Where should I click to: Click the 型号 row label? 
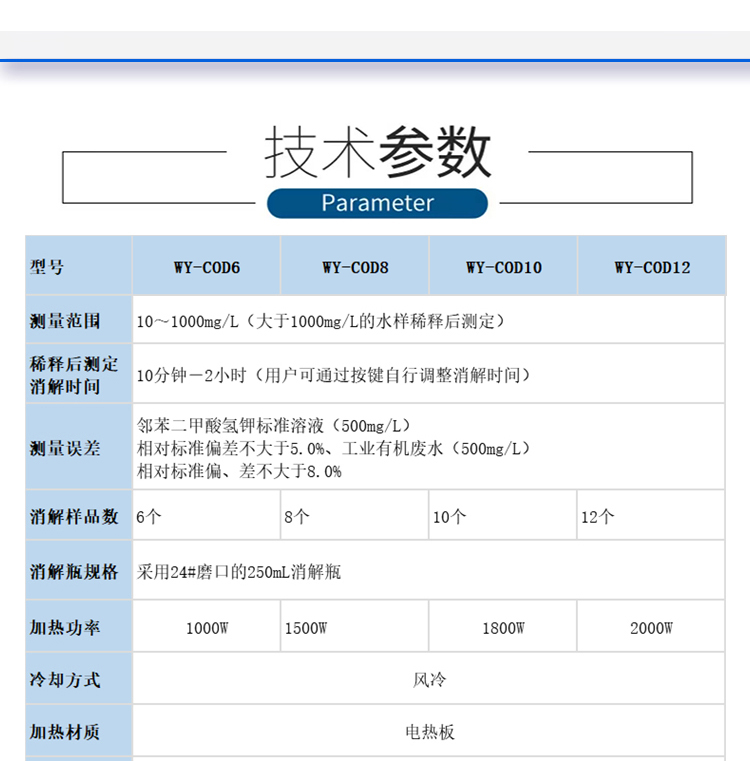pyautogui.click(x=48, y=267)
